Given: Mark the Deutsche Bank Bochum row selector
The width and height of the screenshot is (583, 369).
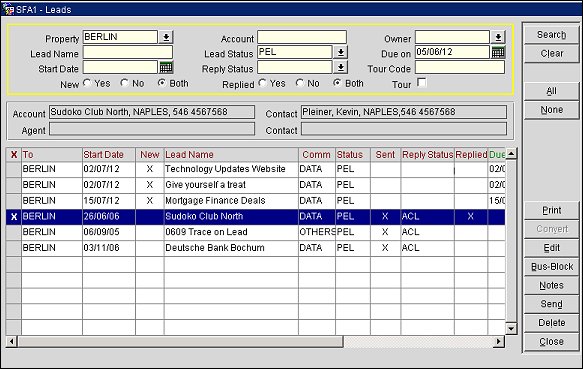Looking at the screenshot, I should (x=14, y=248).
